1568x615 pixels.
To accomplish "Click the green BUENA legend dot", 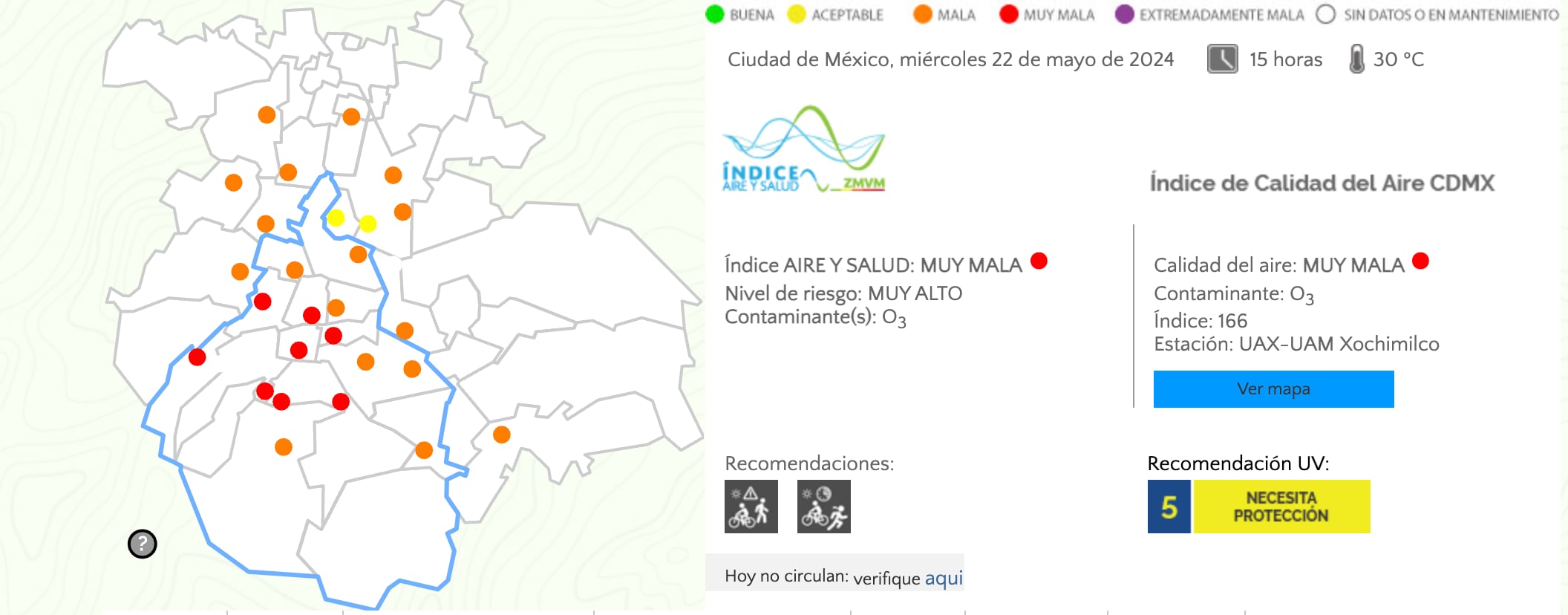I will (714, 14).
